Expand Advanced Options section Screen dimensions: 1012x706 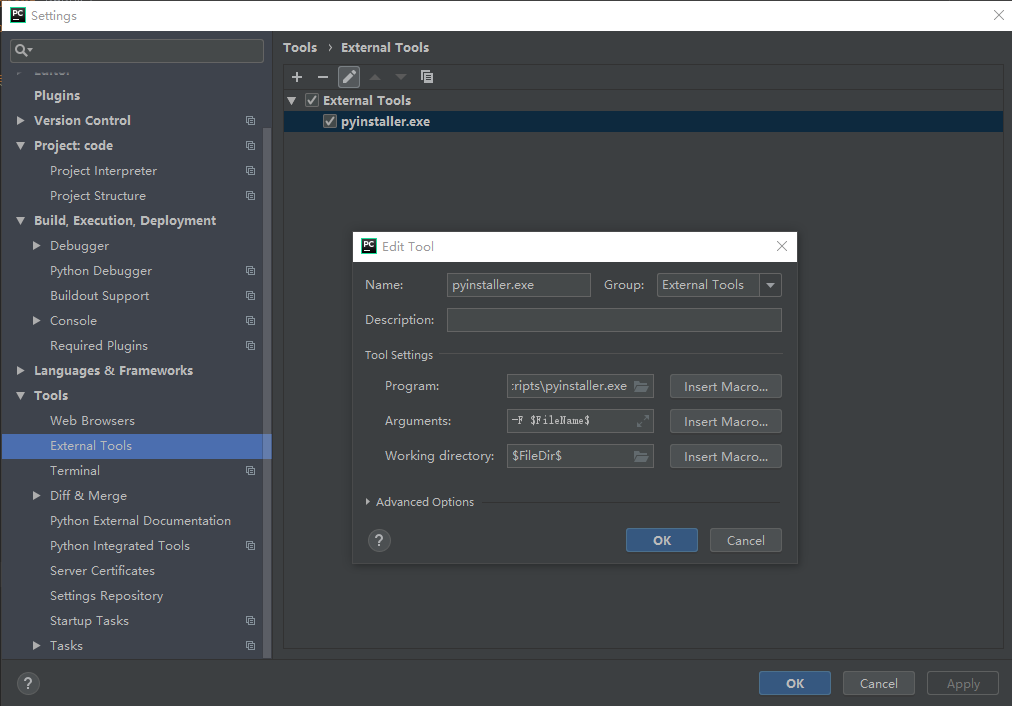click(368, 501)
